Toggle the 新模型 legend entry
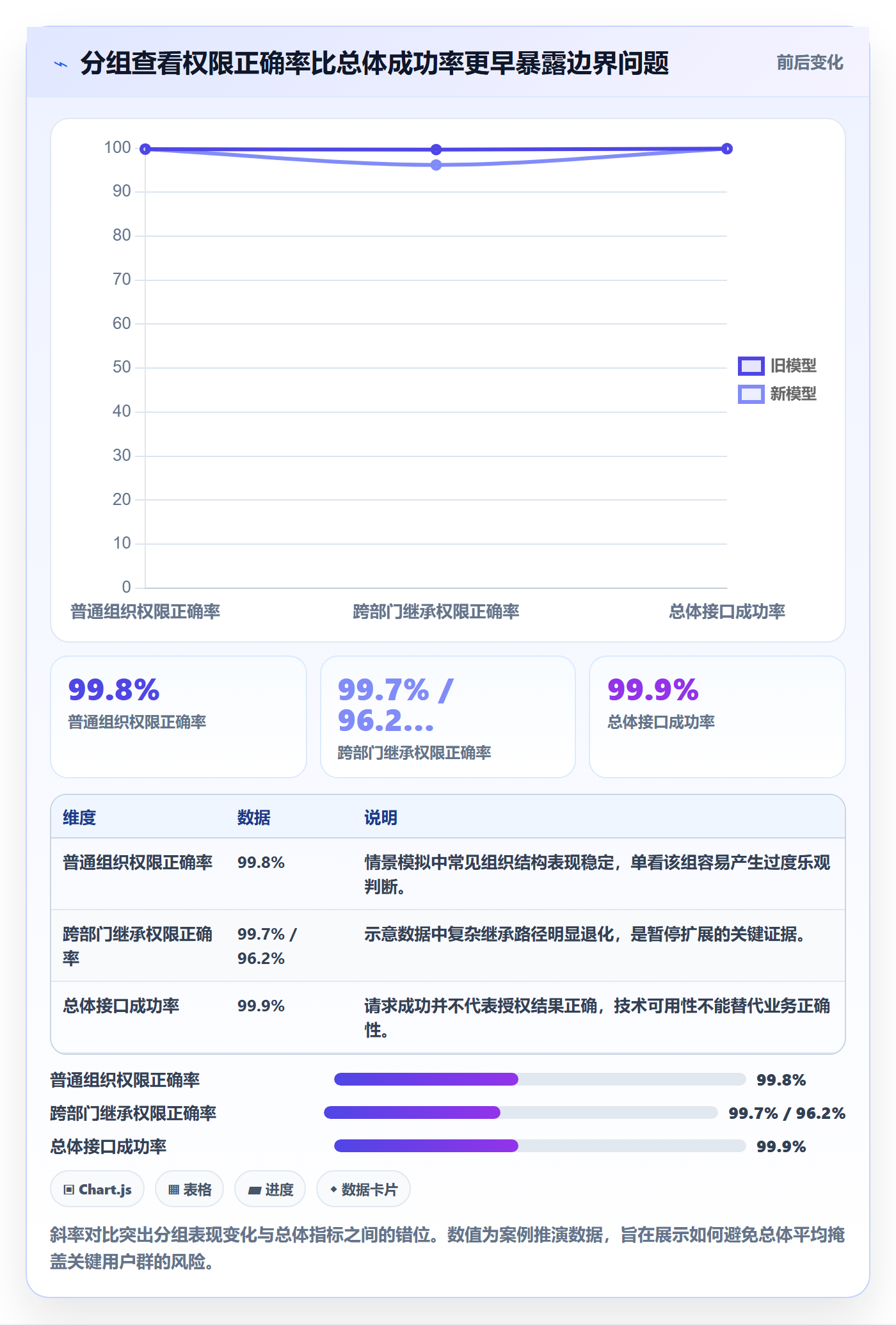 [x=778, y=394]
